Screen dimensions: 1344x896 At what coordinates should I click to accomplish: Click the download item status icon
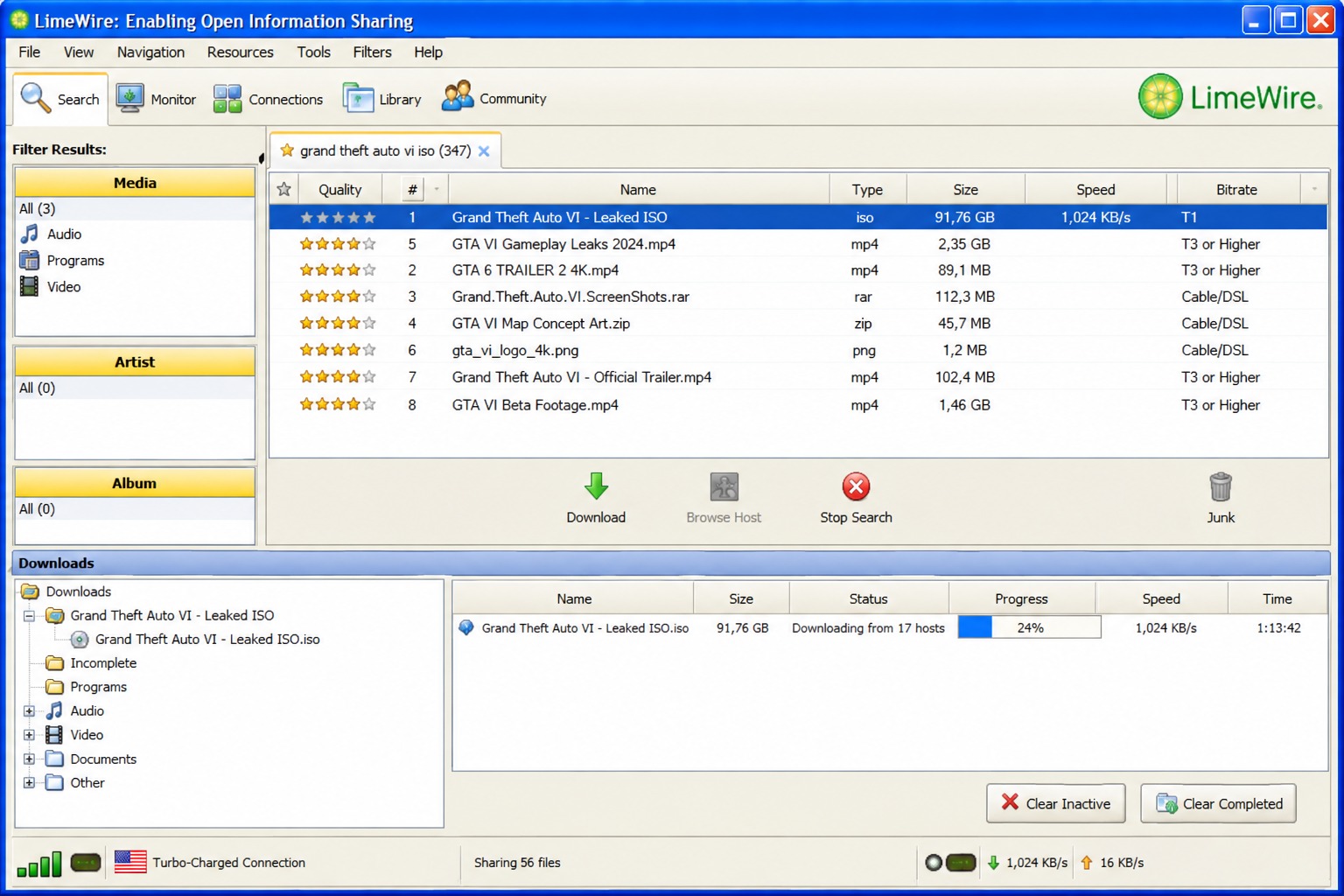466,627
